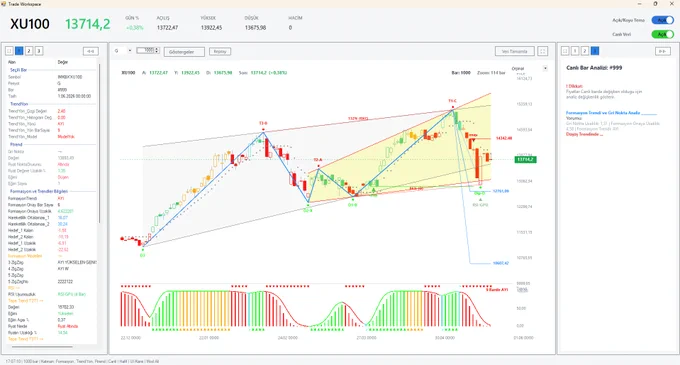Select tab 1 in the right panel
This screenshot has width=680, height=365.
pos(575,51)
